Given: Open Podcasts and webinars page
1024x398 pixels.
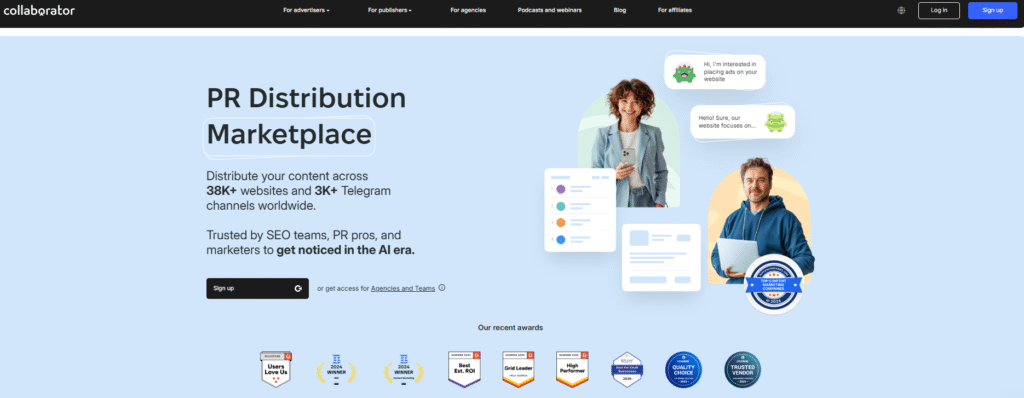Looking at the screenshot, I should click(550, 10).
